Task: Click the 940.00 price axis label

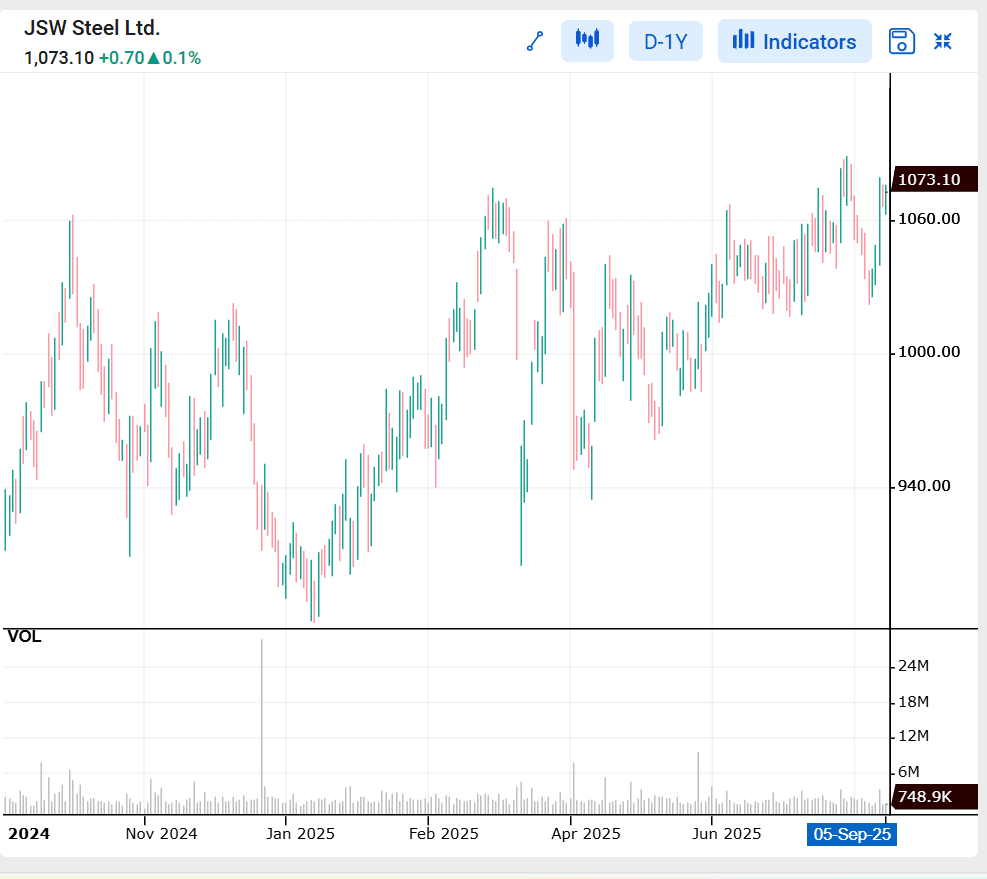Action: coord(923,486)
